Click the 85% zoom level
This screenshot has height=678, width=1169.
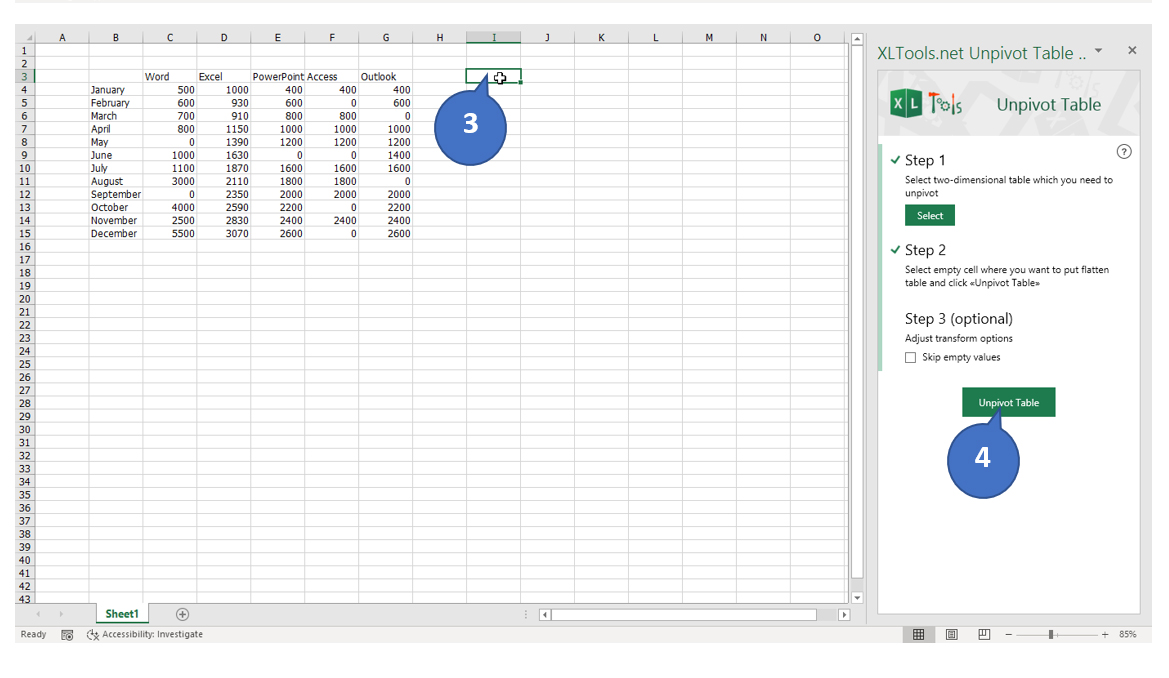coord(1127,635)
